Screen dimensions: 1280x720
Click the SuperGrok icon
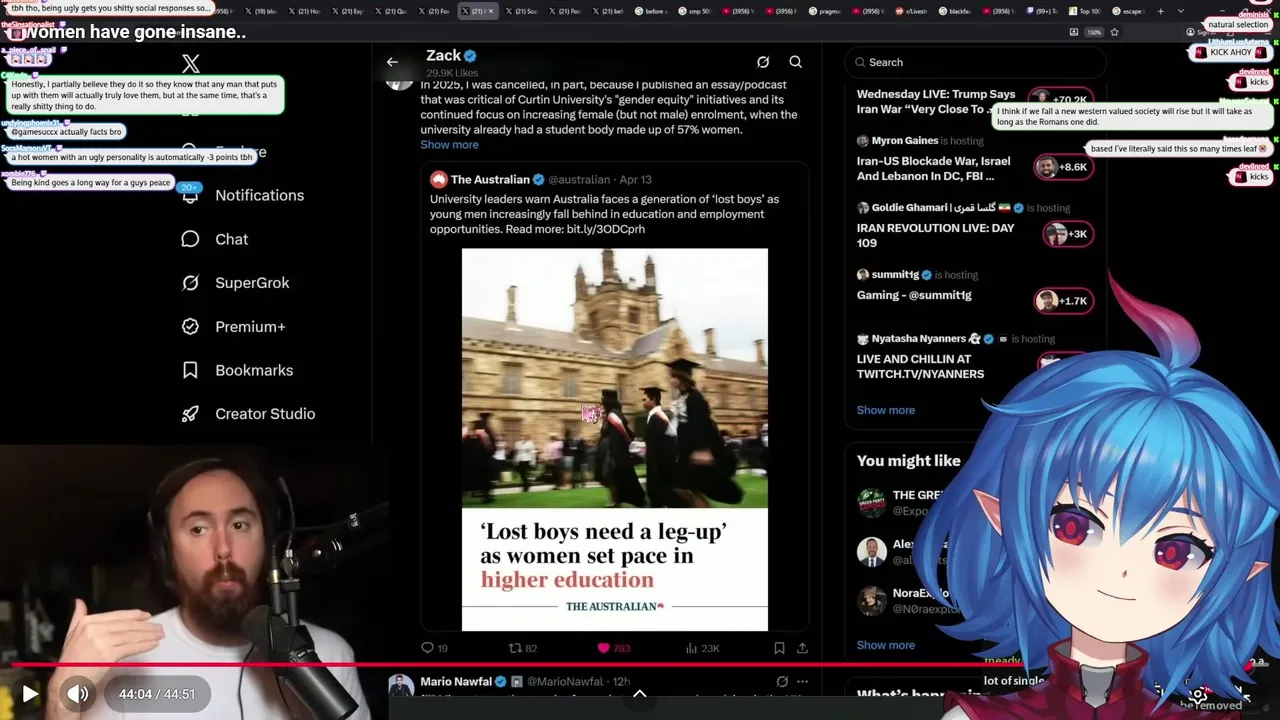coord(190,283)
